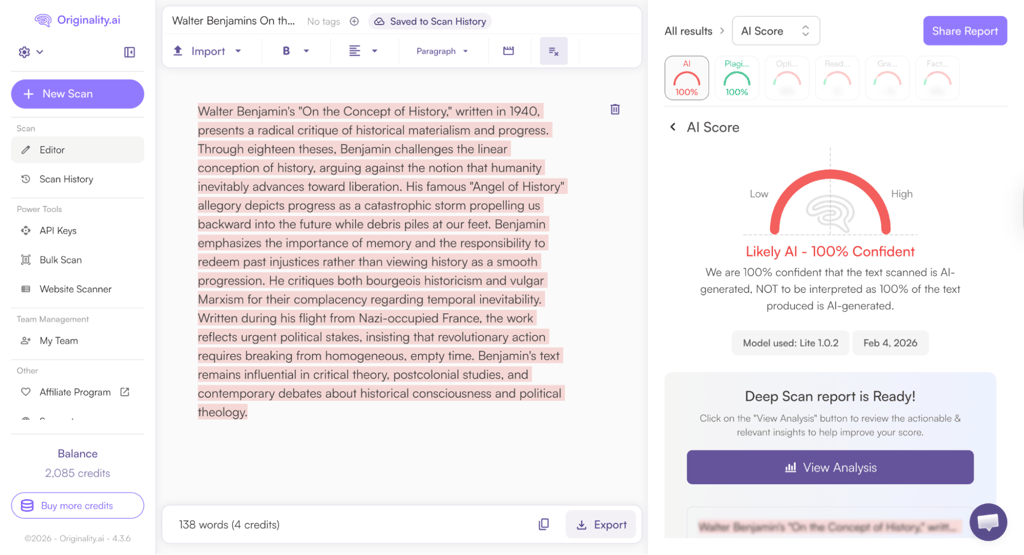Open Affiliate Program link
This screenshot has width=1024, height=555.
[x=74, y=392]
